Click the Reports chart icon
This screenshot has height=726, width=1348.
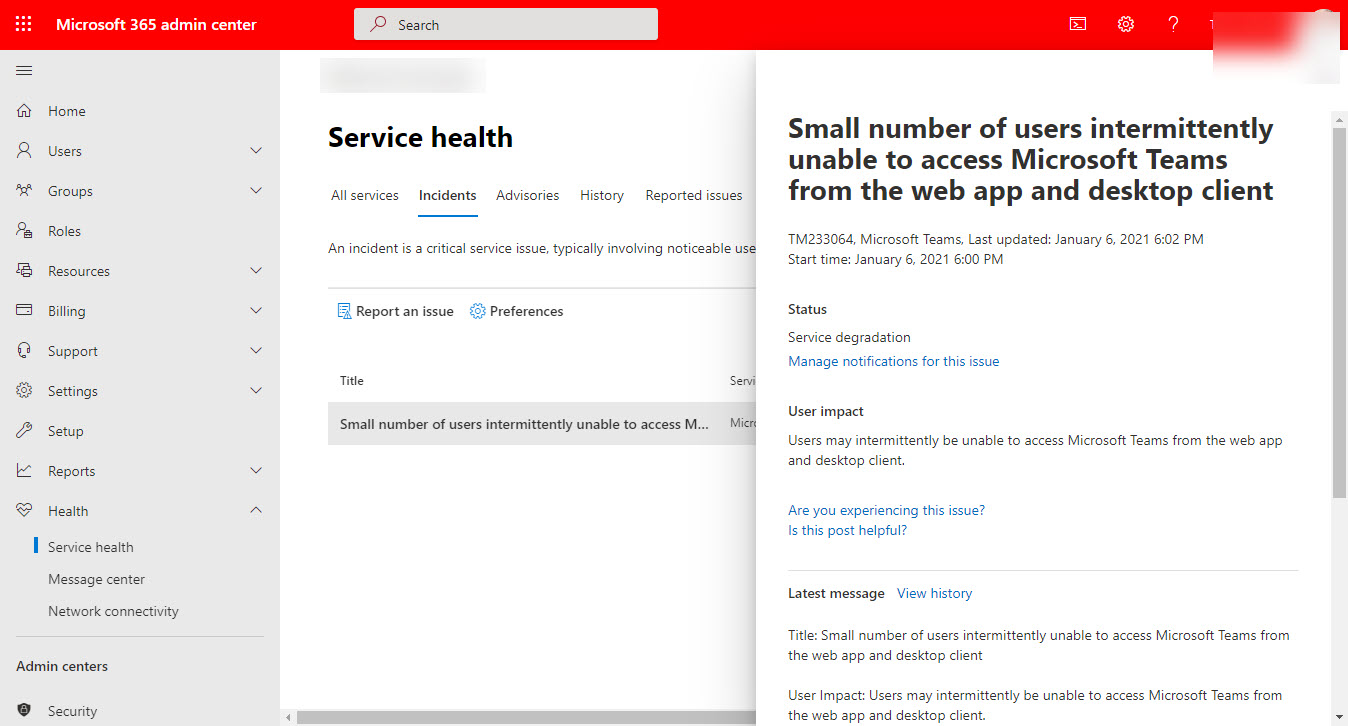pos(25,471)
